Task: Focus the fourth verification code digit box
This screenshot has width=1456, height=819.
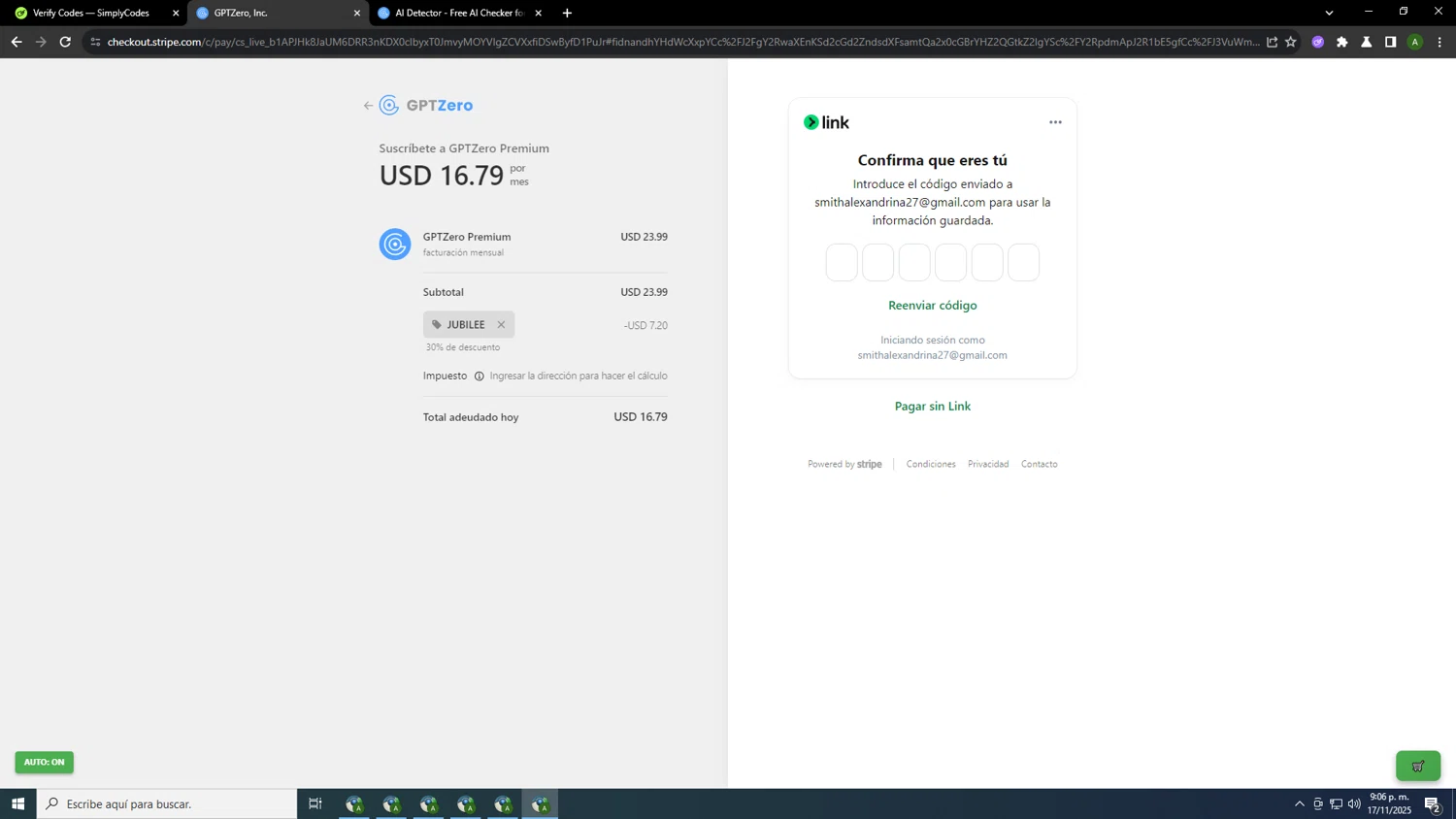Action: point(950,262)
